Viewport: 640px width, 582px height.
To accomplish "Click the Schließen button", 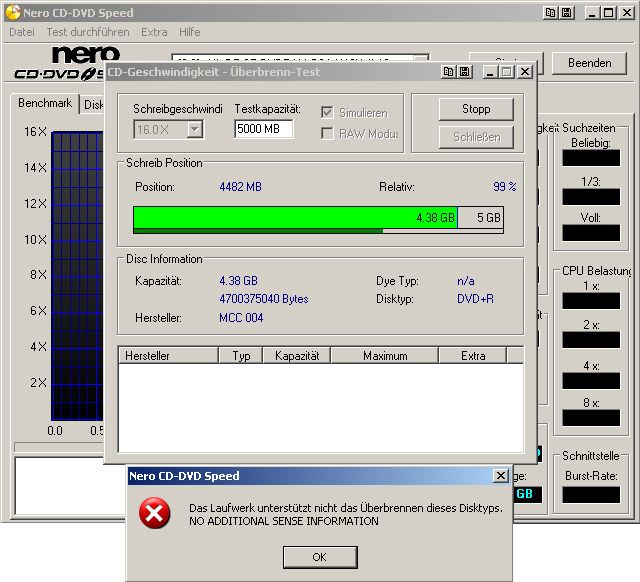I will point(476,137).
